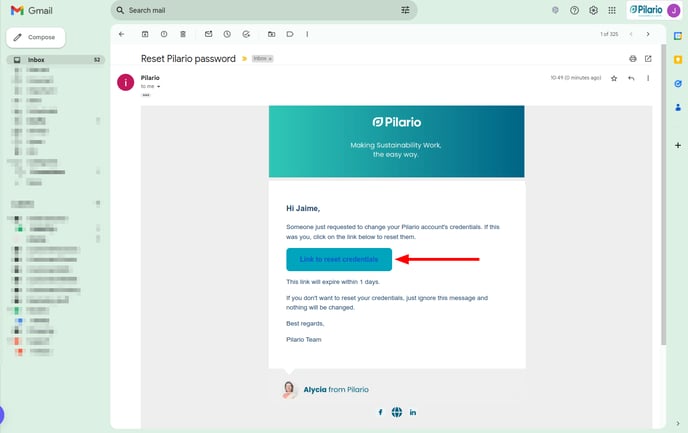Open Google apps grid

(612, 10)
